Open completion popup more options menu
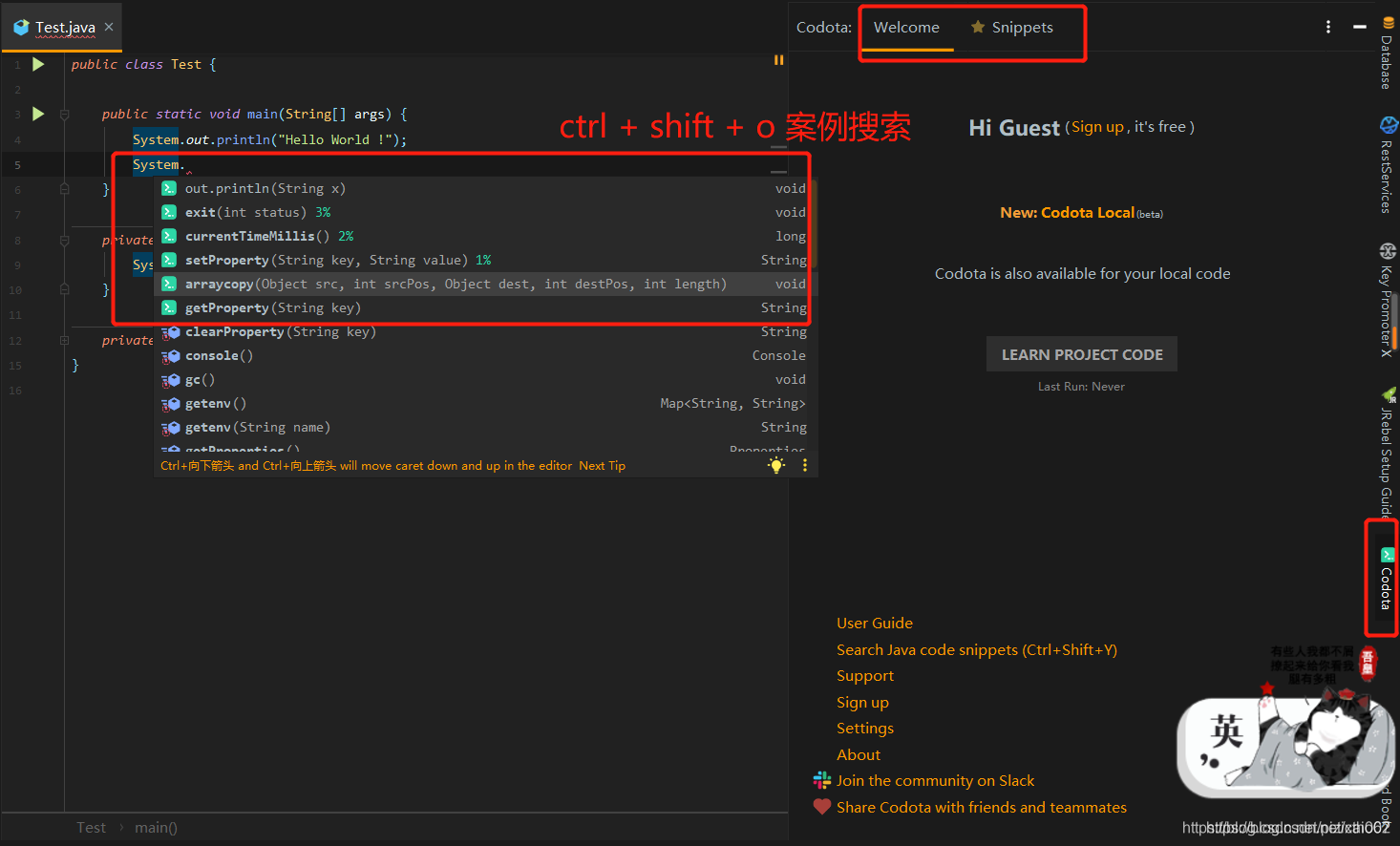 pos(805,466)
